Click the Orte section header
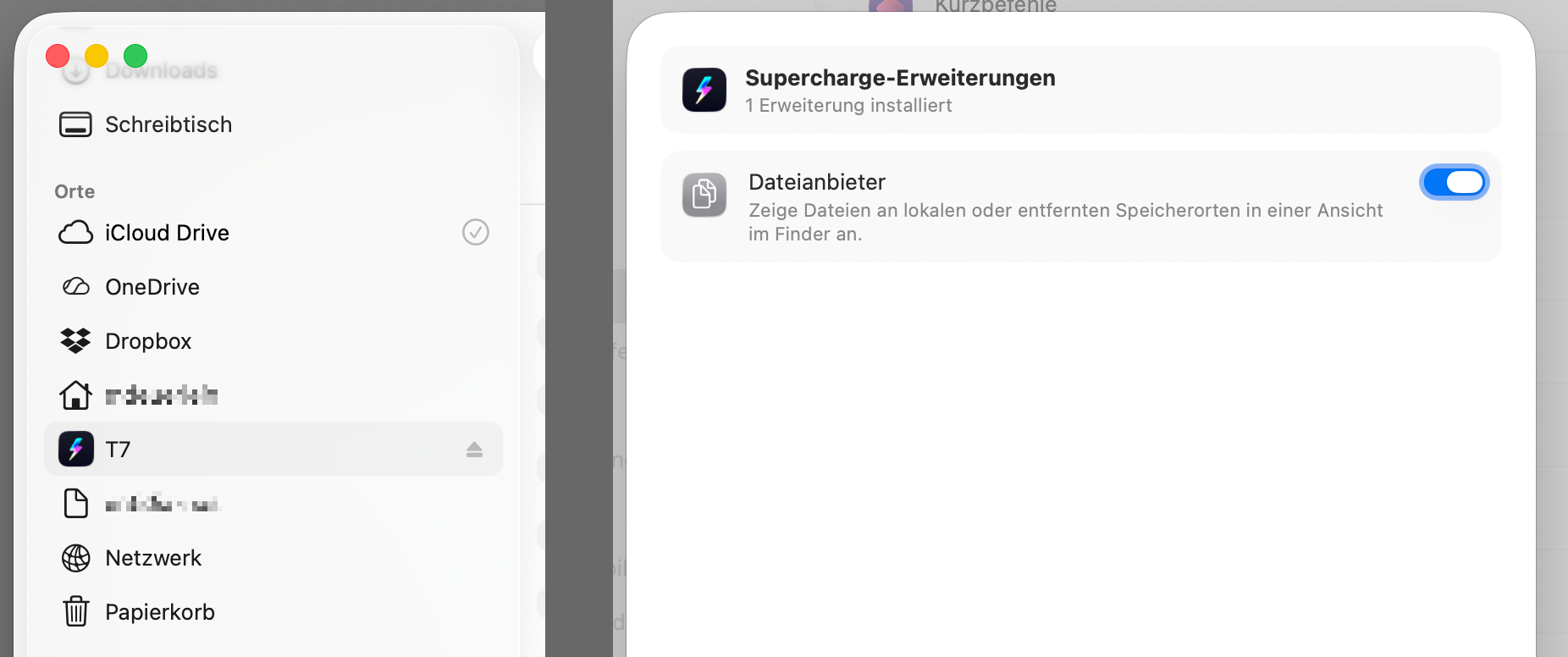The width and height of the screenshot is (1568, 657). (x=75, y=191)
